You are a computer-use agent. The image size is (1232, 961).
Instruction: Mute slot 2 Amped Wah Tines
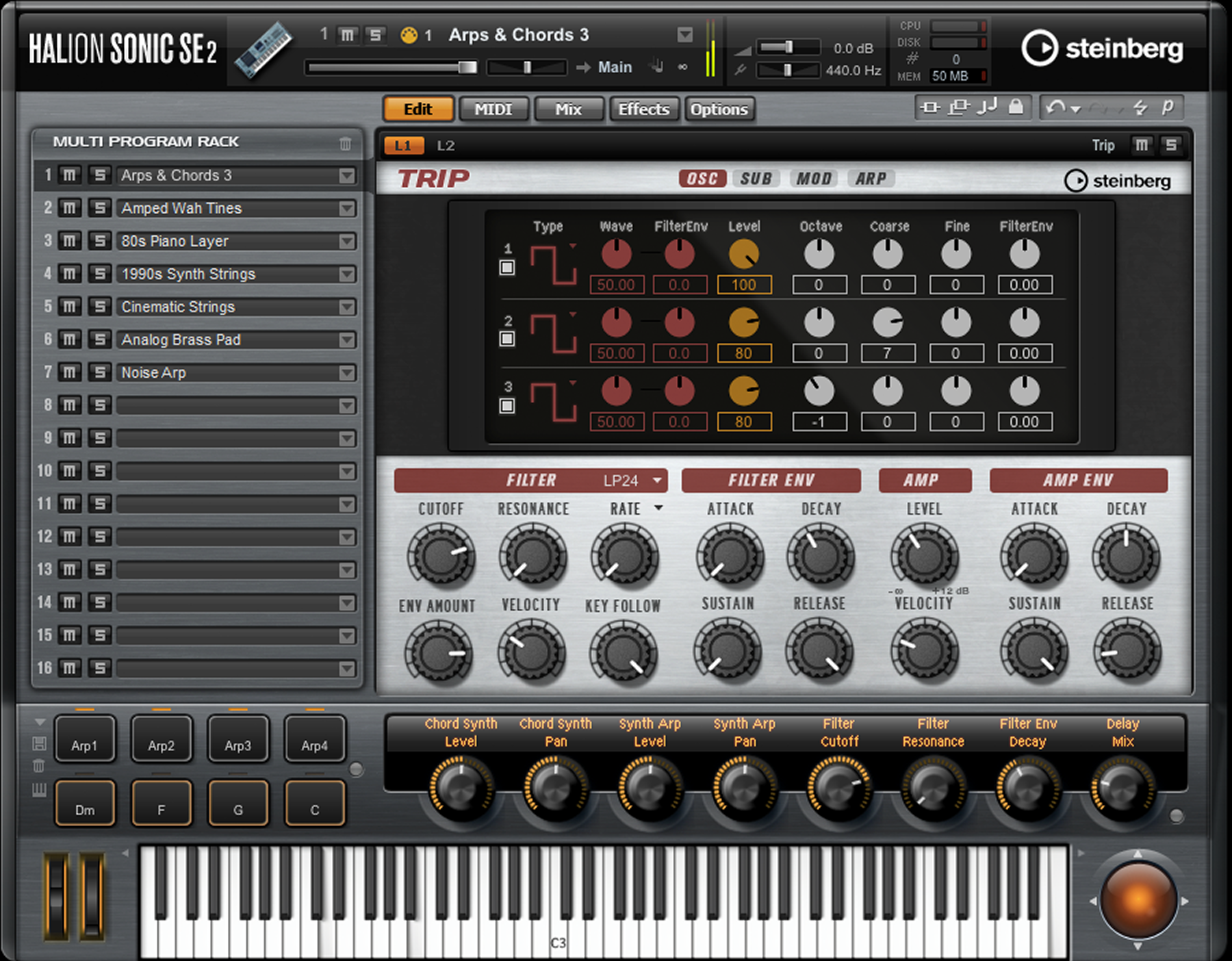click(70, 208)
